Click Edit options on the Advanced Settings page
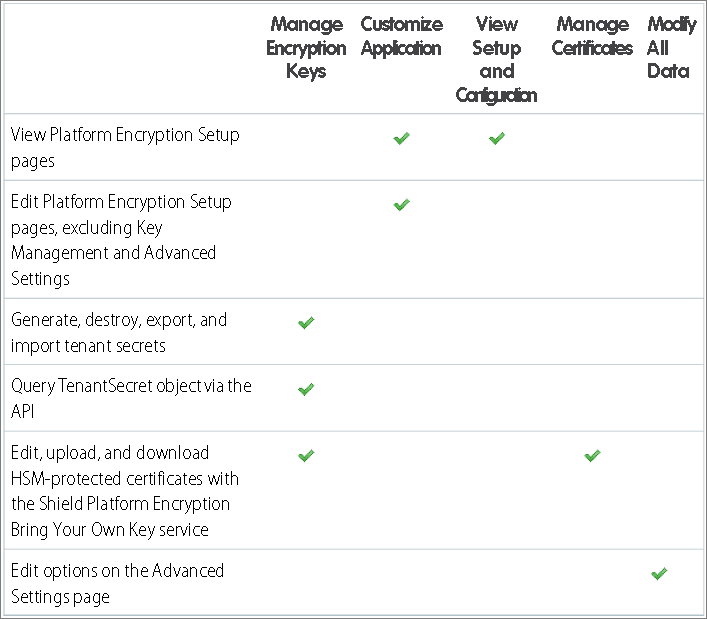This screenshot has width=707, height=619. (x=117, y=583)
